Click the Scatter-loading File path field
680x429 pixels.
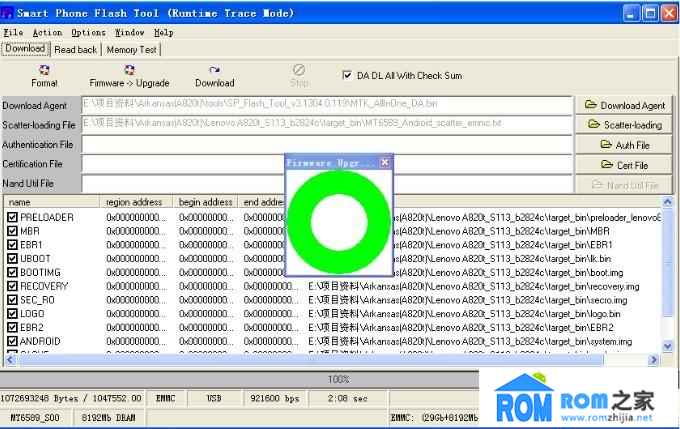327,124
